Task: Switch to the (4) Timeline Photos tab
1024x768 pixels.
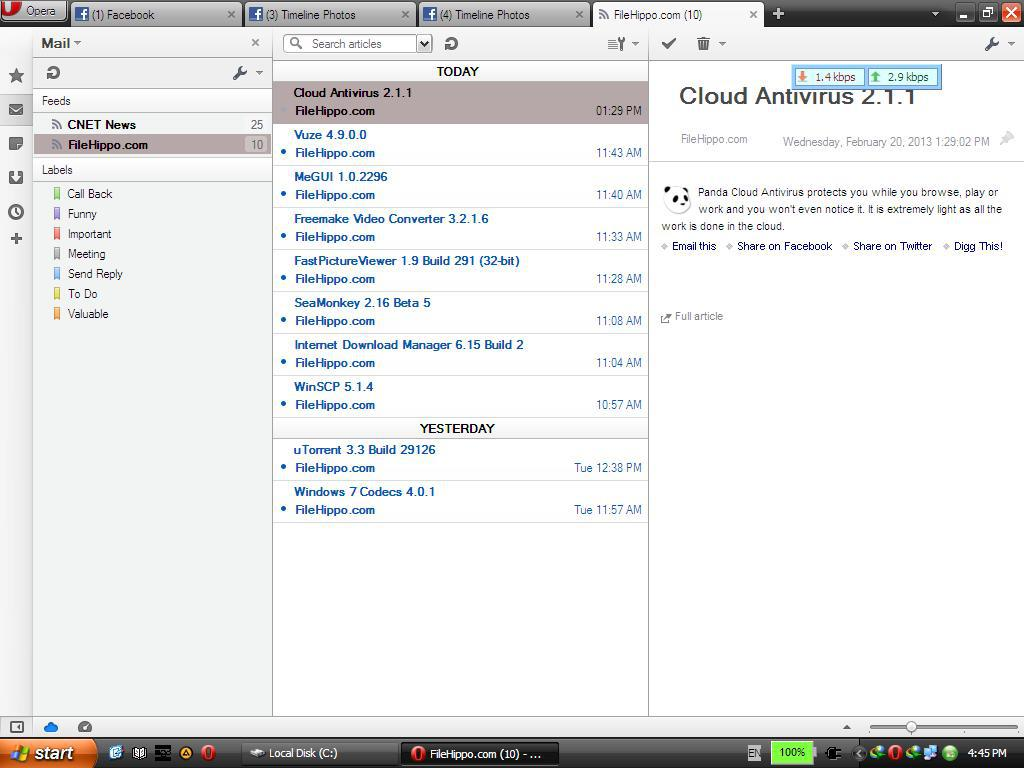Action: pos(504,14)
